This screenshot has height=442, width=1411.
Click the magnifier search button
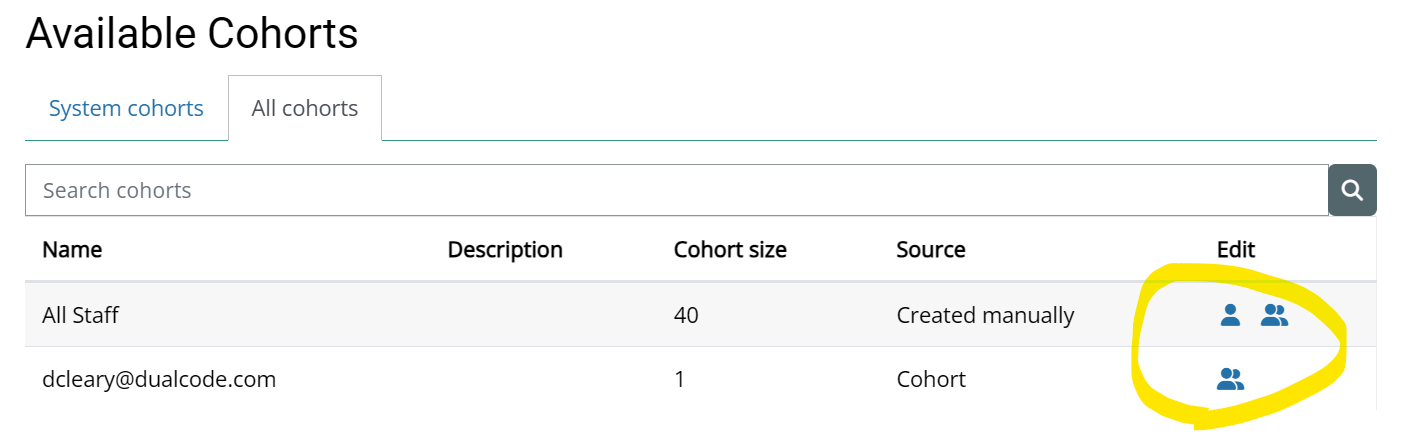click(1352, 190)
